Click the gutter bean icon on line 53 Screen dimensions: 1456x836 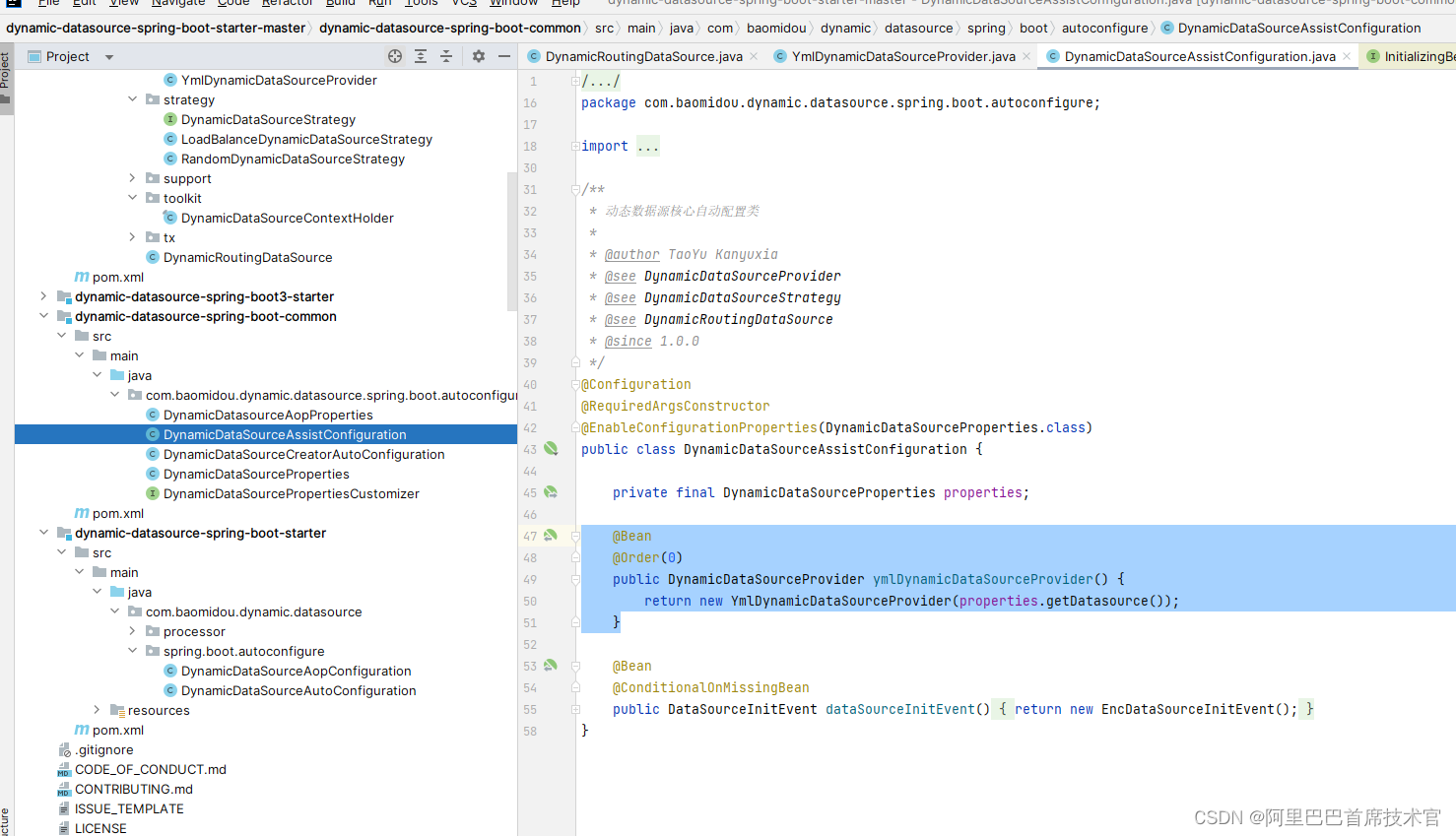[x=551, y=666]
